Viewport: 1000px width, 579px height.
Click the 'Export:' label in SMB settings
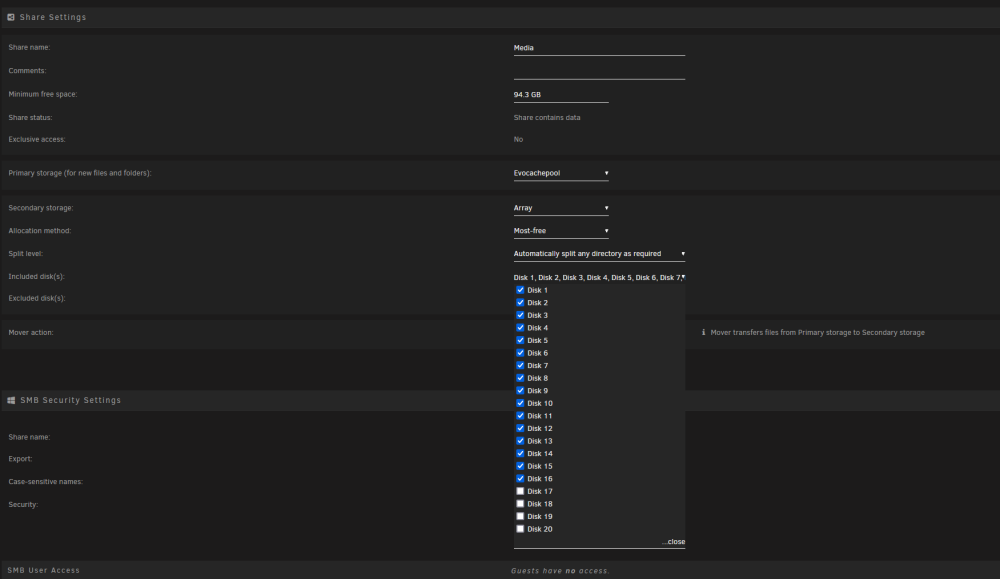coord(20,458)
